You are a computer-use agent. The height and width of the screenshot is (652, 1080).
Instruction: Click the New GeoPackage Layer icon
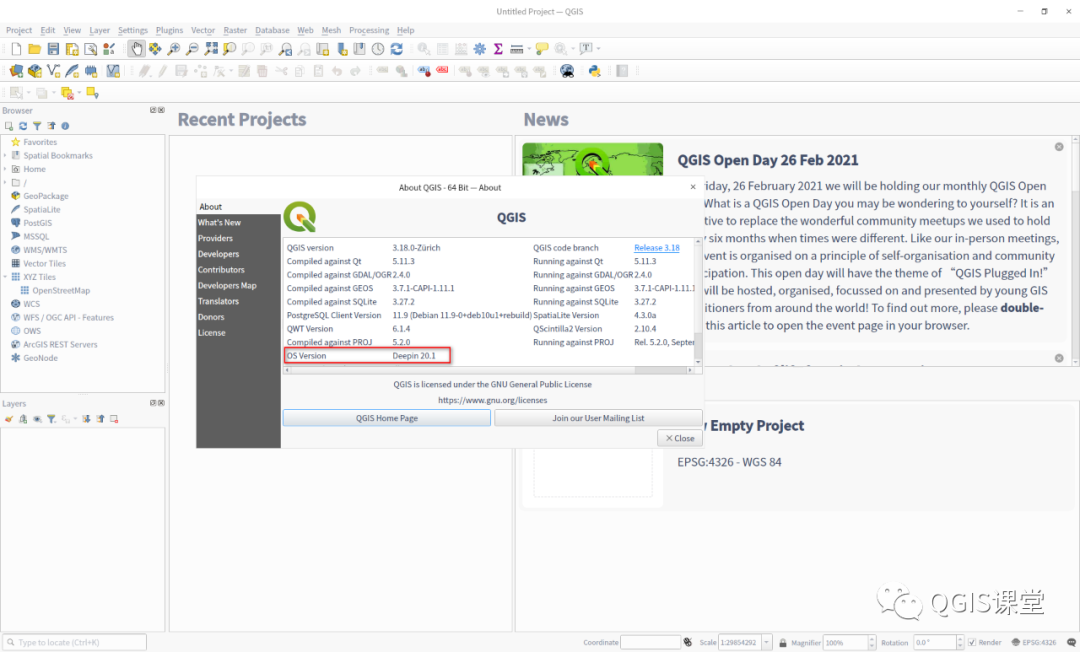(34, 71)
